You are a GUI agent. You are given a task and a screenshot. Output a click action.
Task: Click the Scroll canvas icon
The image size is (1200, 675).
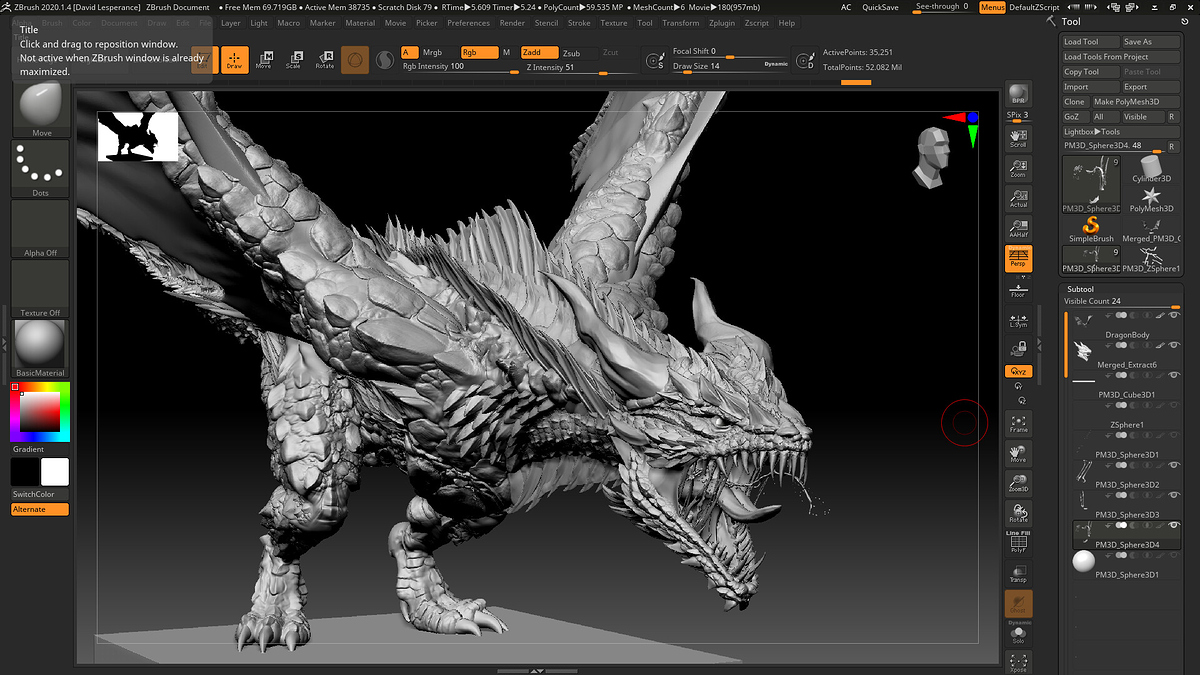(x=1018, y=138)
